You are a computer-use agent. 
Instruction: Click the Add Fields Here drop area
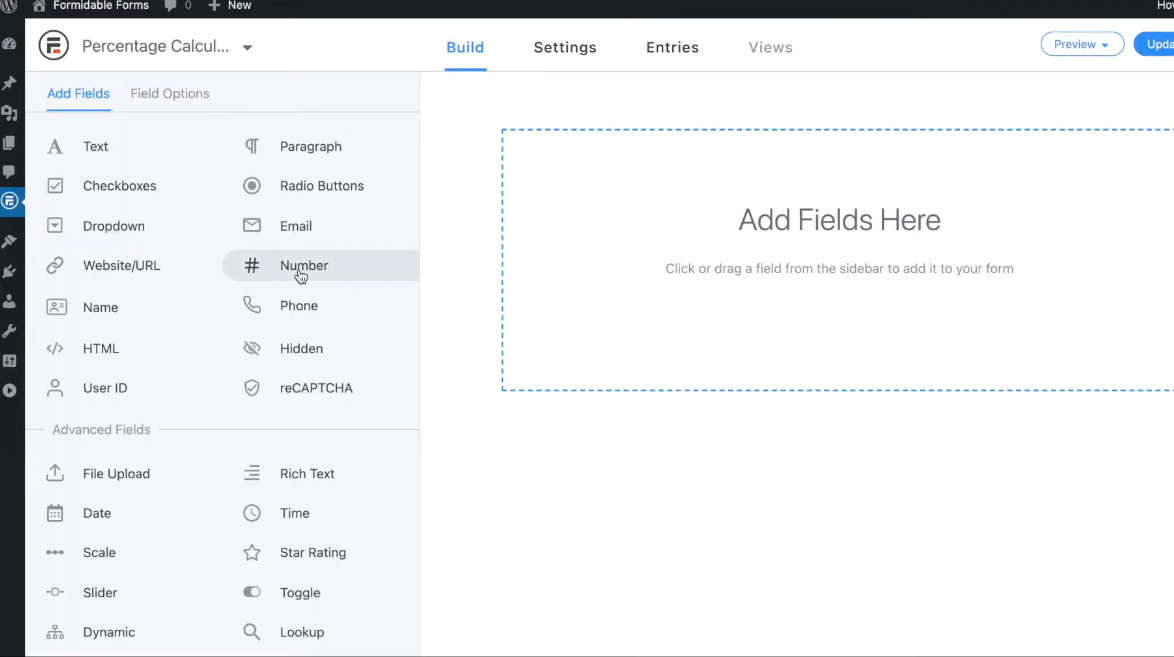[838, 260]
